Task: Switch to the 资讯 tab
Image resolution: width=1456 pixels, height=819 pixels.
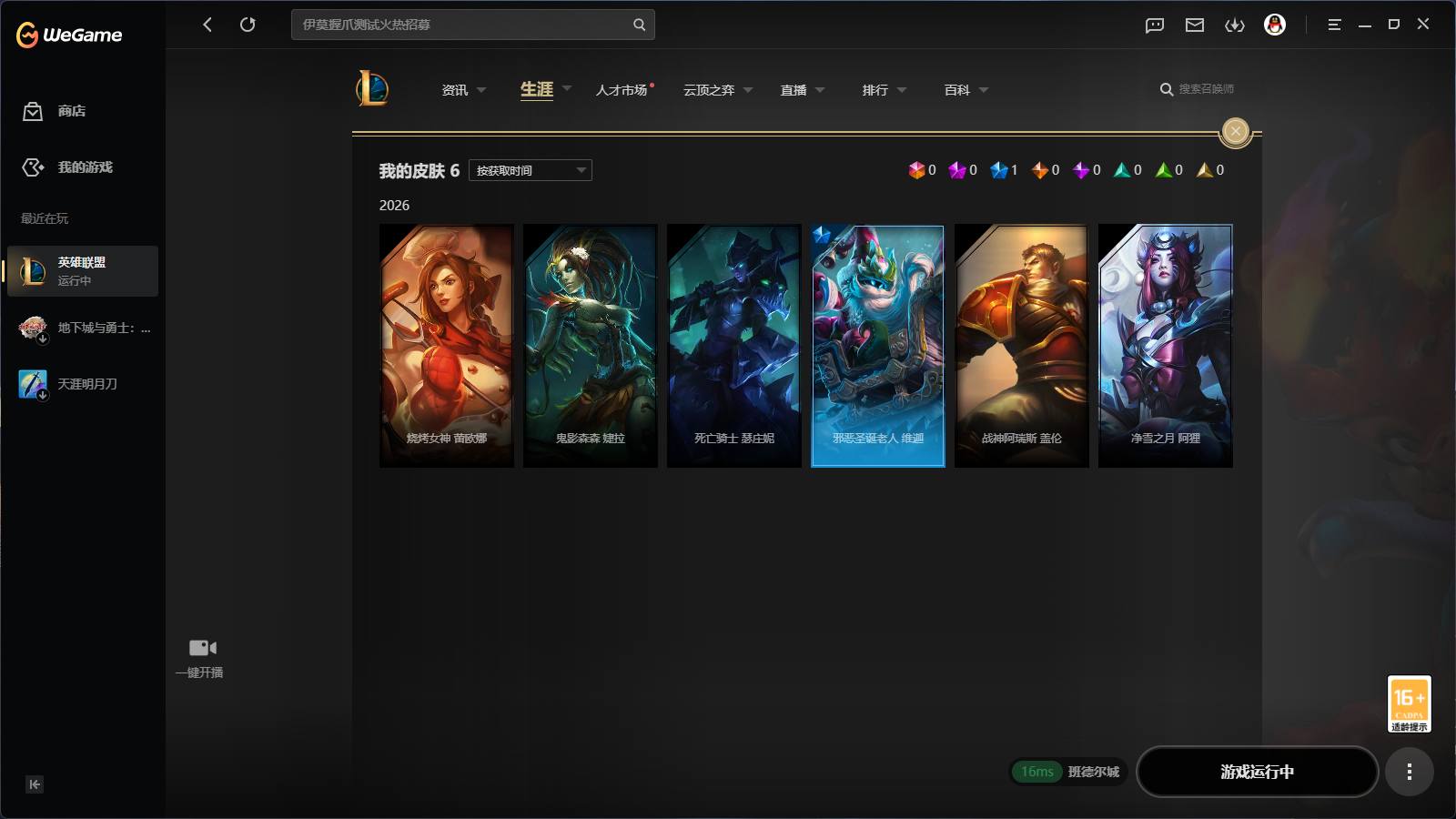Action: pyautogui.click(x=455, y=90)
